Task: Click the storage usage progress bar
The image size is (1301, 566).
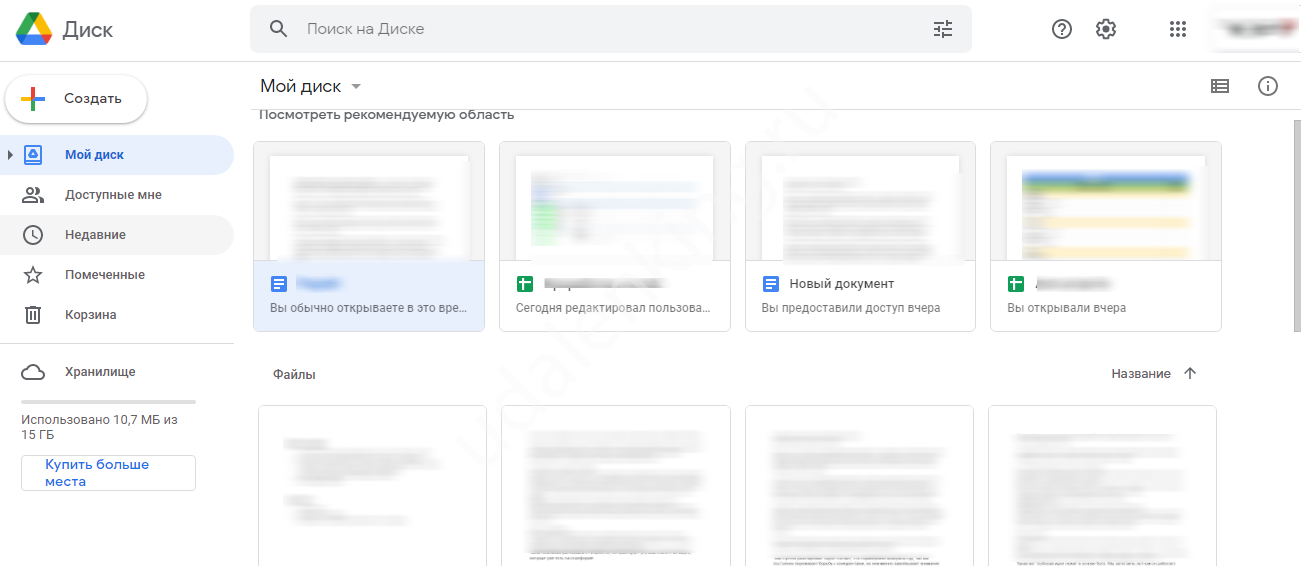Action: [x=108, y=401]
